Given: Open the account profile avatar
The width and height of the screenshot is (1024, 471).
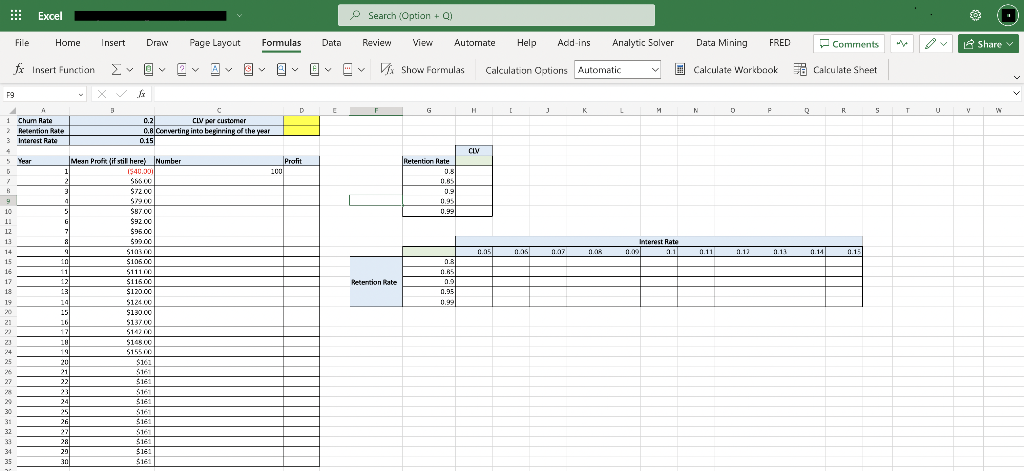Looking at the screenshot, I should click(1009, 16).
